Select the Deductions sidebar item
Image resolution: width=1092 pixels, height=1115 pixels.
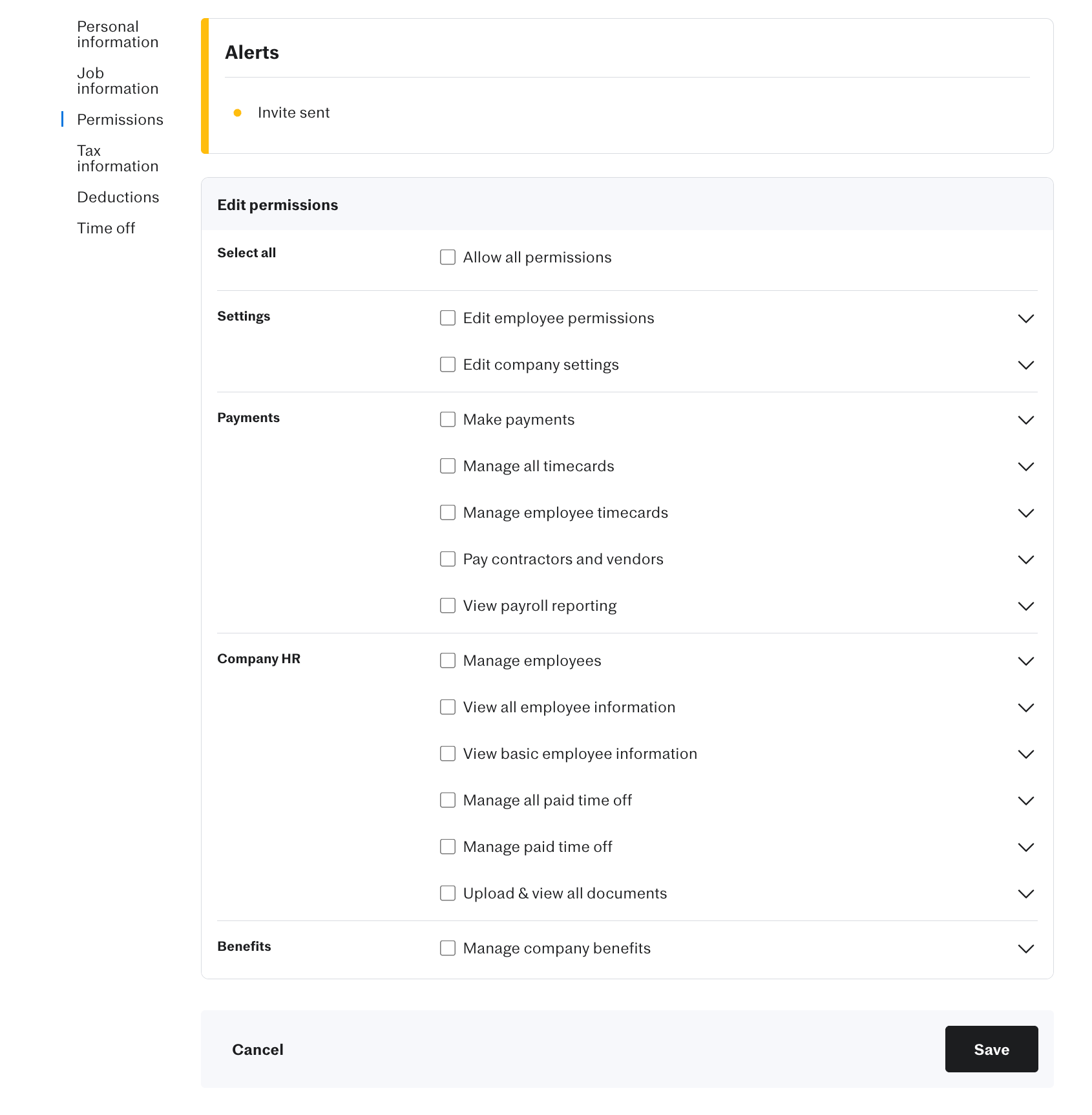[118, 197]
